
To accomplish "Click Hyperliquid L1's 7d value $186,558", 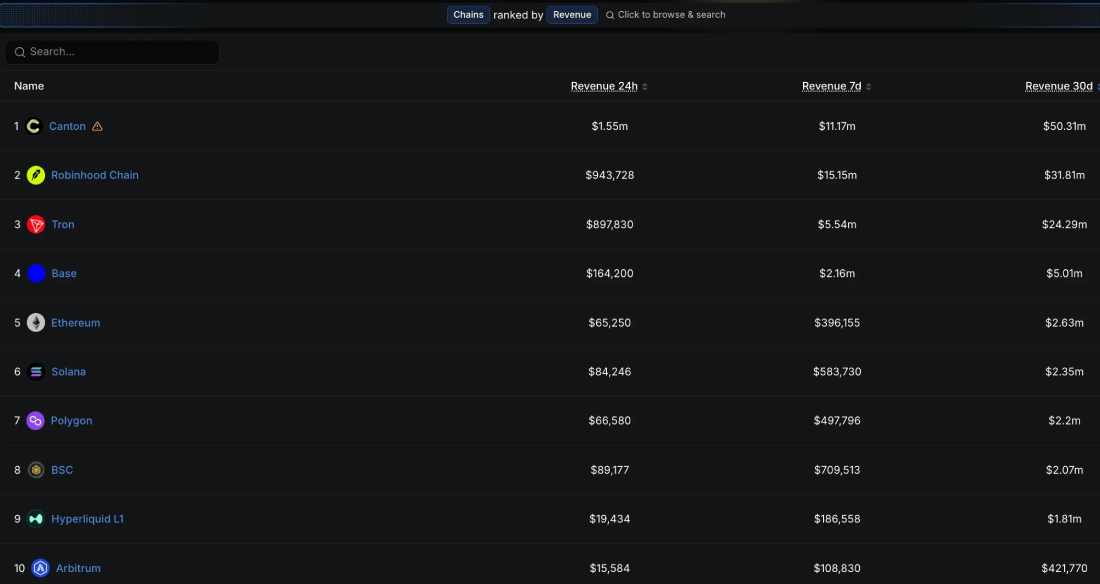I will pyautogui.click(x=837, y=519).
